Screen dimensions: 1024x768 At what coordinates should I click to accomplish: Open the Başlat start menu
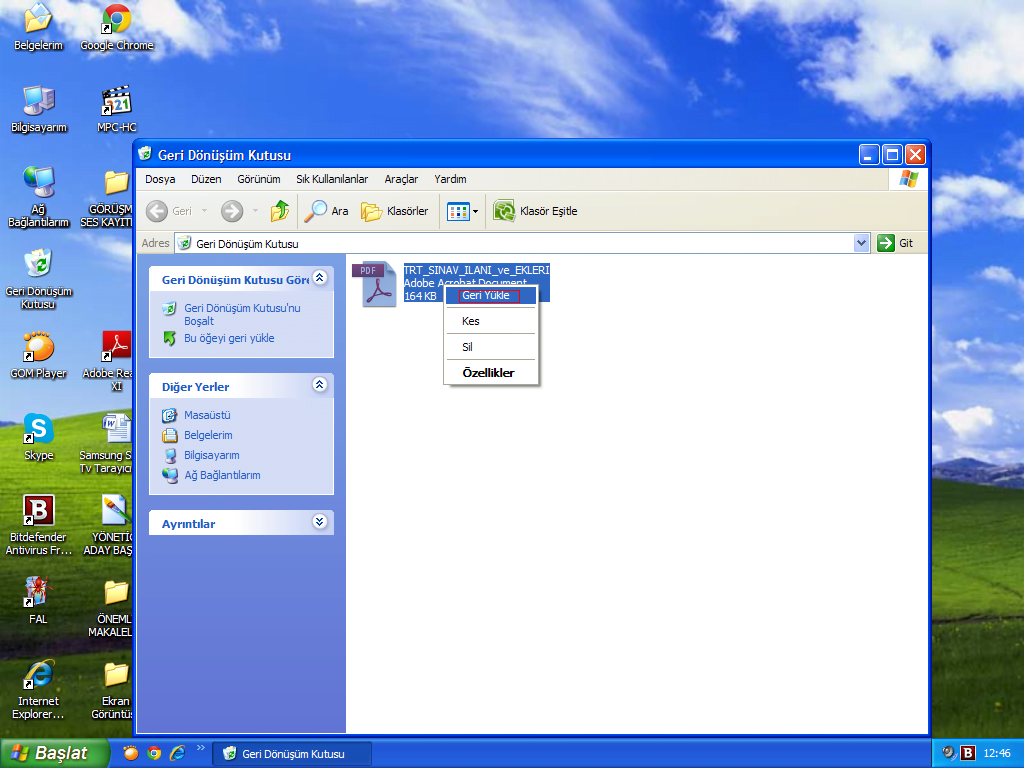click(x=50, y=753)
